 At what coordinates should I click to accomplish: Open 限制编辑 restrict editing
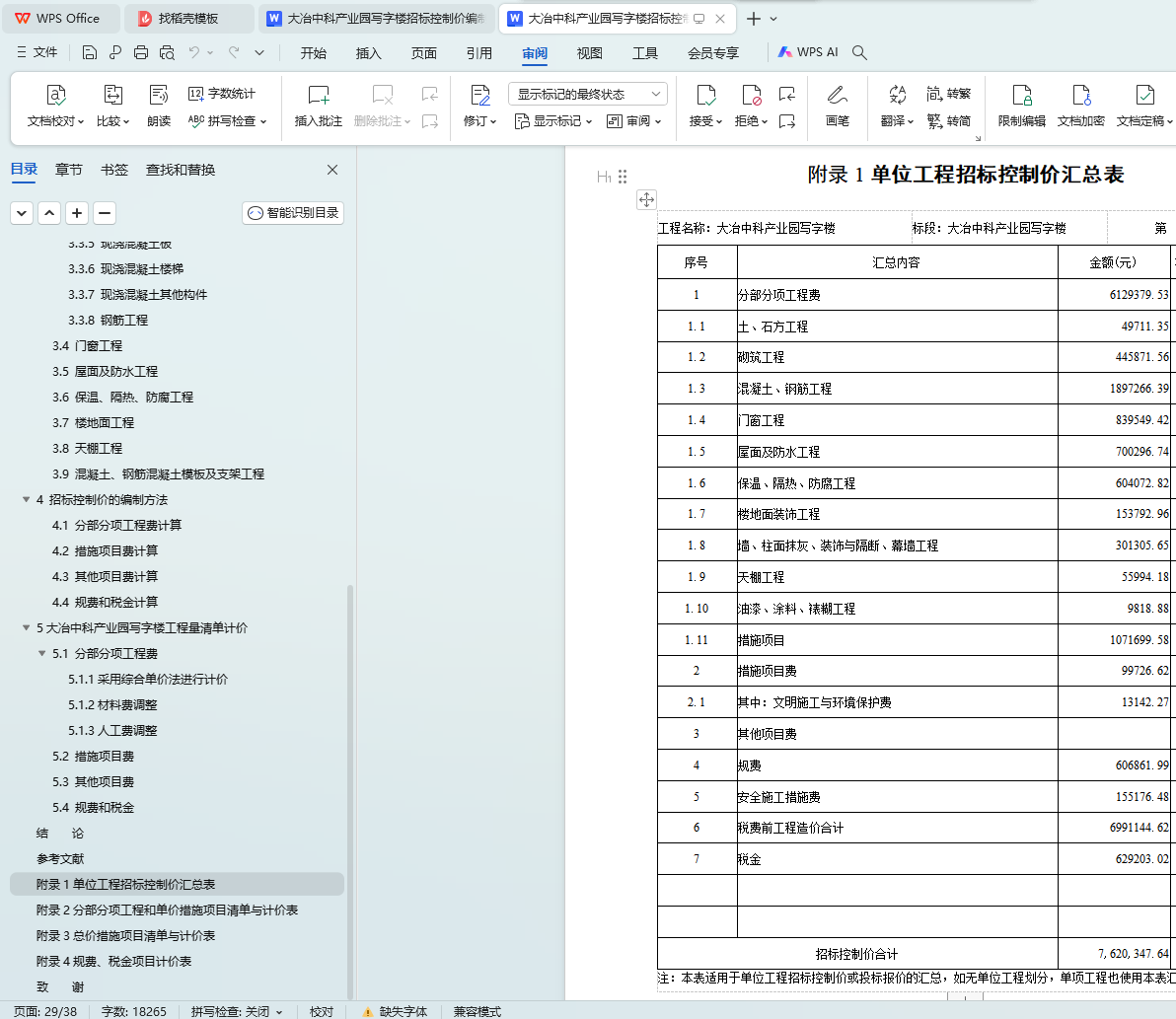click(x=1021, y=106)
